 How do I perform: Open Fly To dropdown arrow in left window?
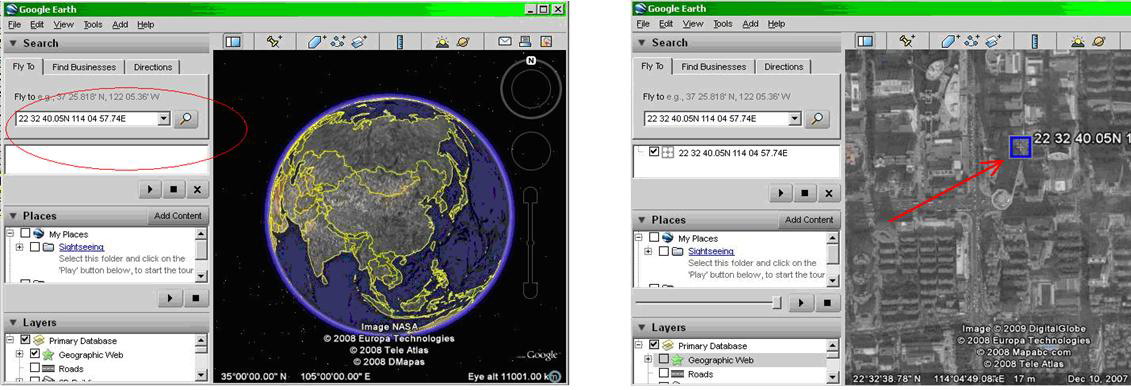(164, 119)
